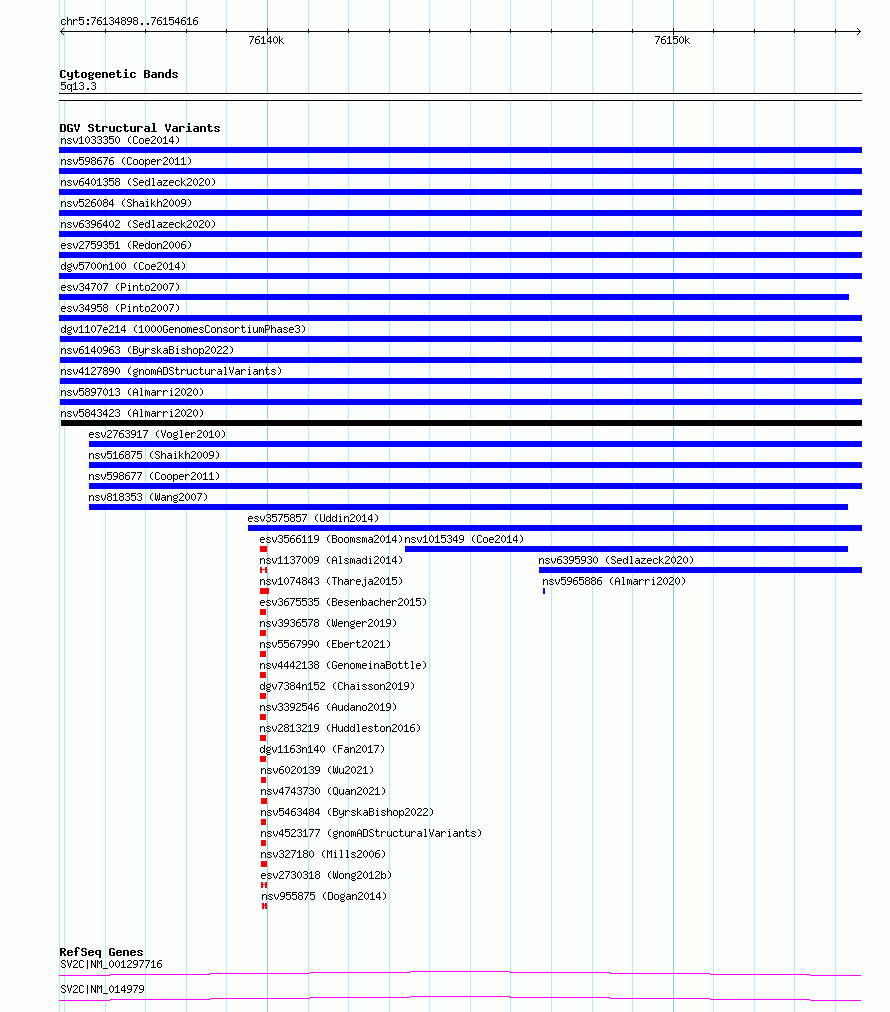This screenshot has height=1012, width=890.
Task: Click esv2730318 (Wong2012b) label
Action: (326, 875)
